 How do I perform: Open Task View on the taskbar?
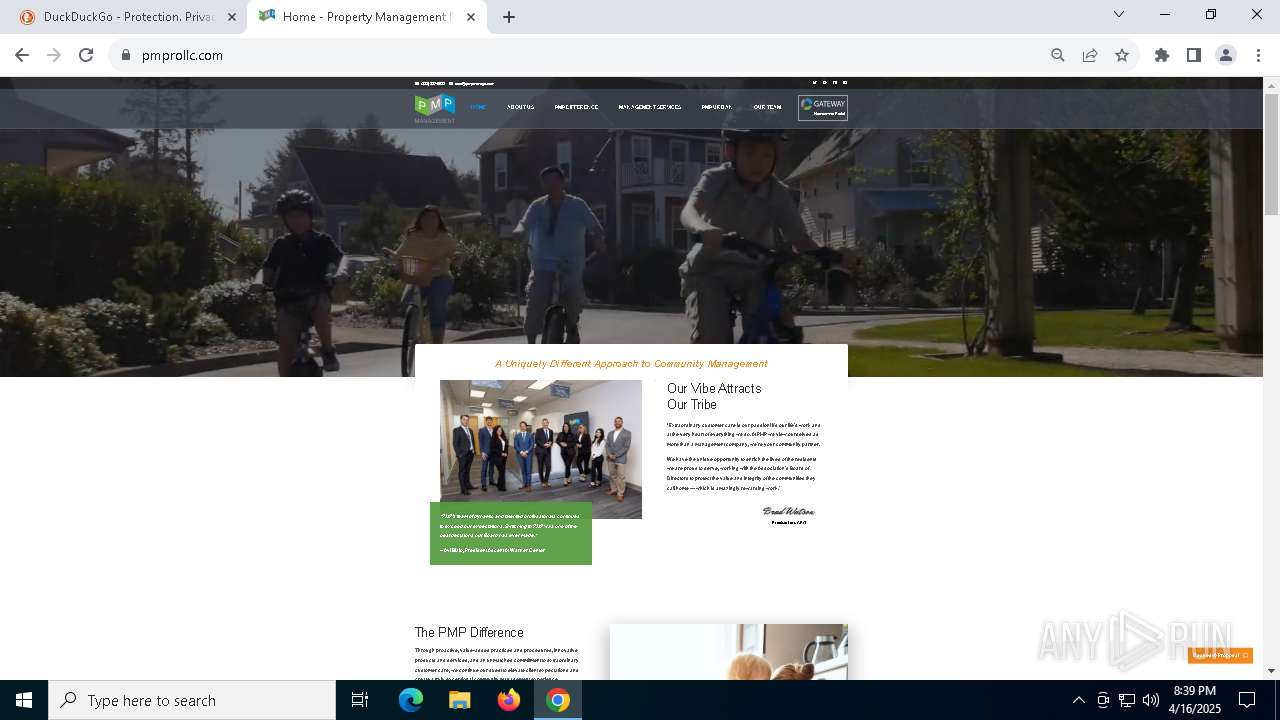(x=360, y=700)
